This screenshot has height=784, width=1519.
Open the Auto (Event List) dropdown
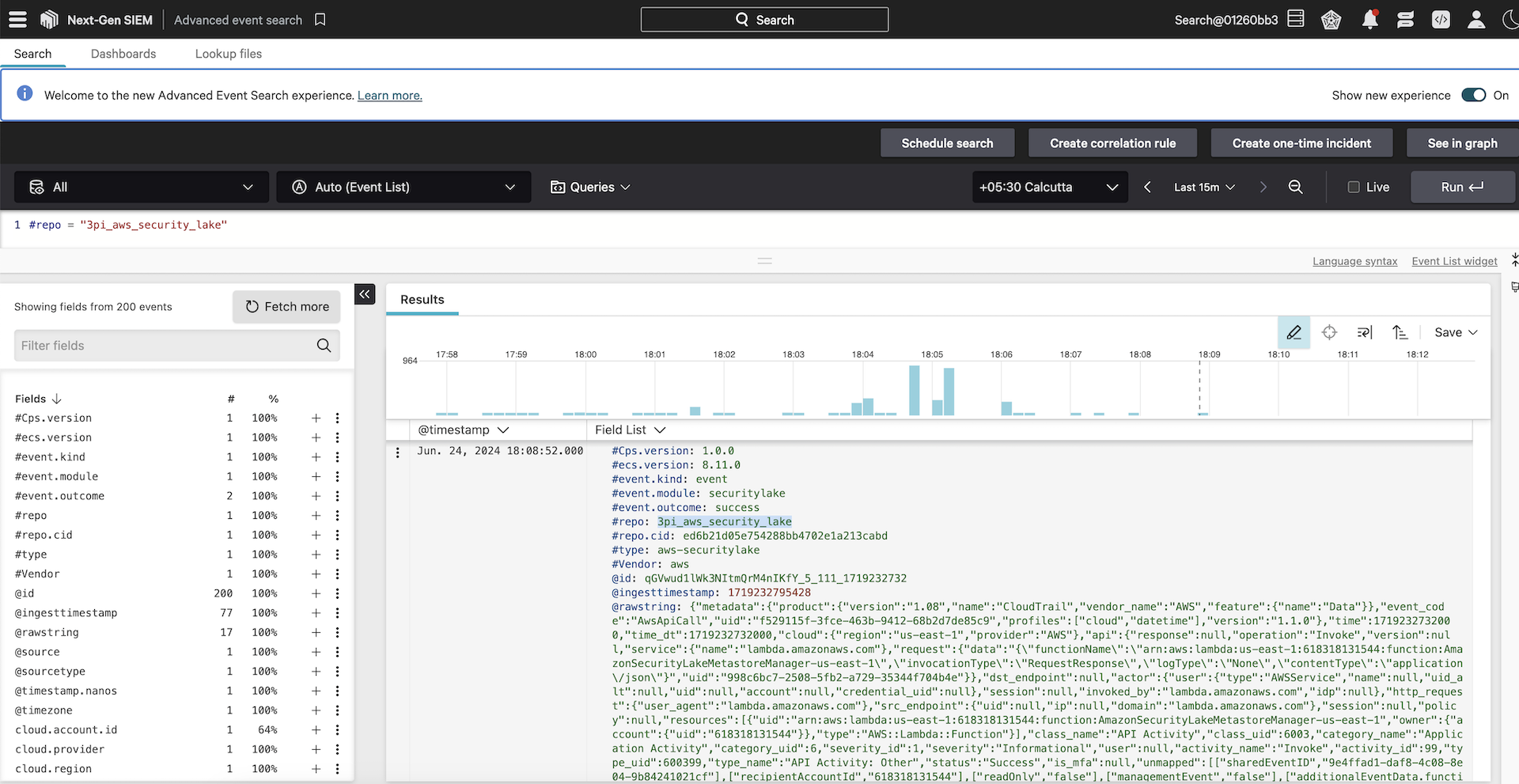(403, 187)
